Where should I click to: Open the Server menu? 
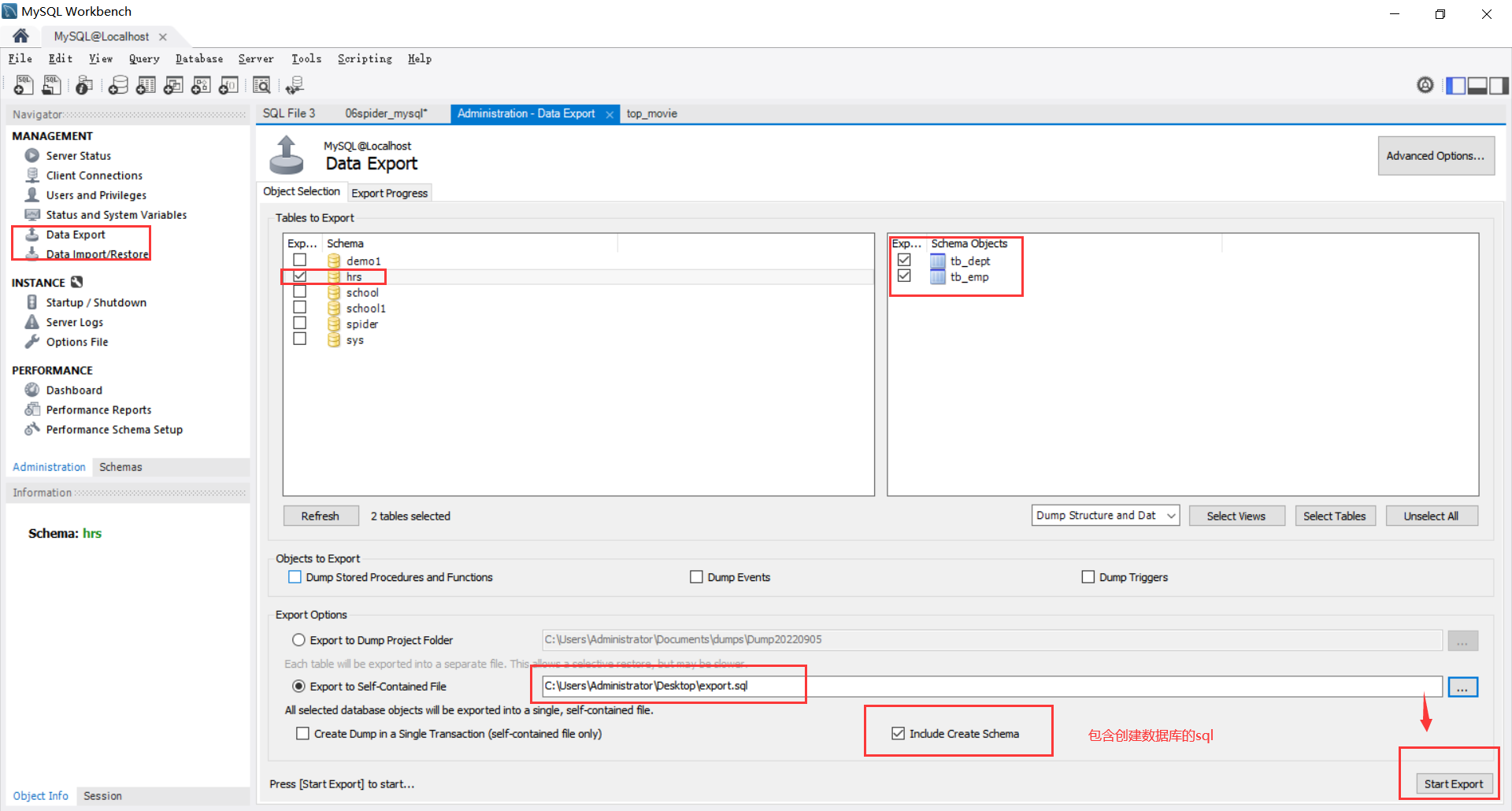coord(256,58)
